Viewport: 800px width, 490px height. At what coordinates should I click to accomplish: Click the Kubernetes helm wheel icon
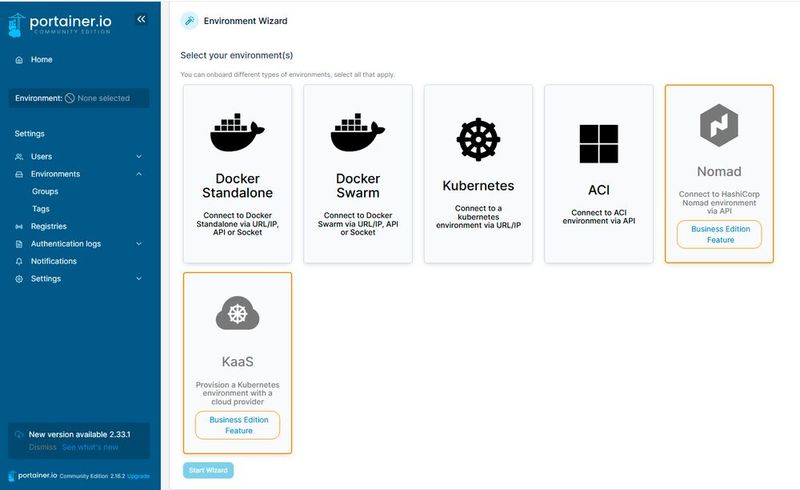(478, 139)
